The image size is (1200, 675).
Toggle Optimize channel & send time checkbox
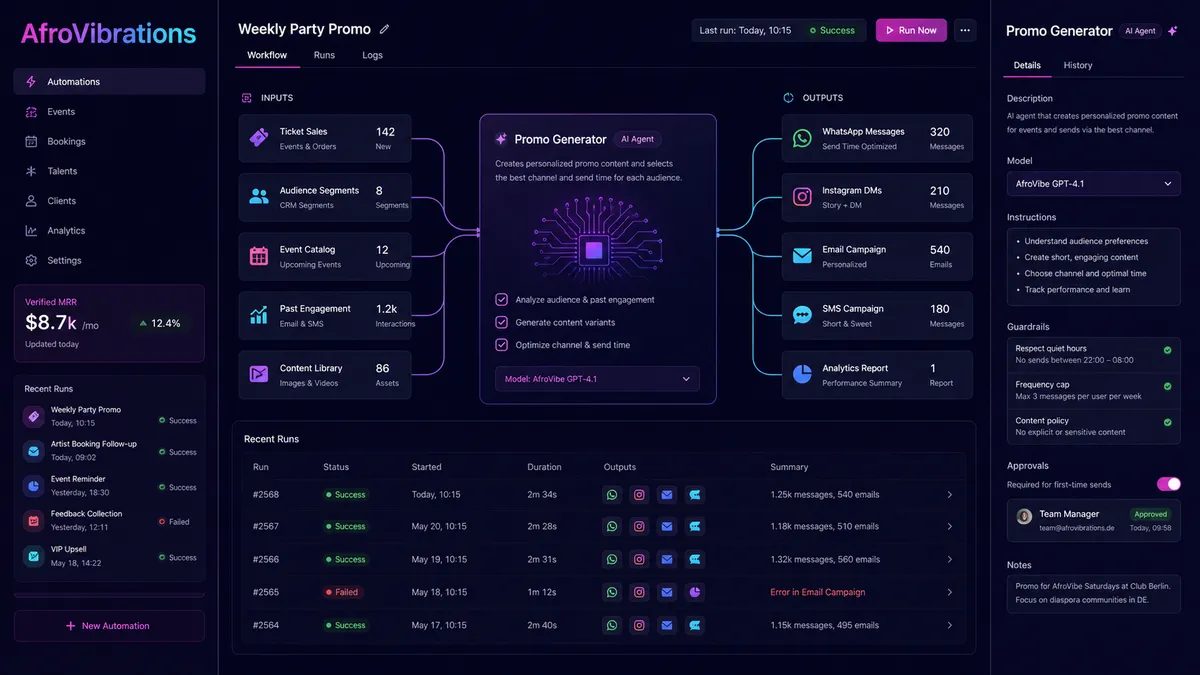(502, 345)
